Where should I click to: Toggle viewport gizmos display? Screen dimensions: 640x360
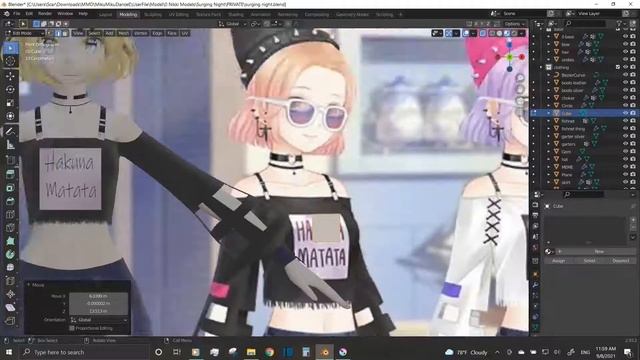(x=449, y=33)
